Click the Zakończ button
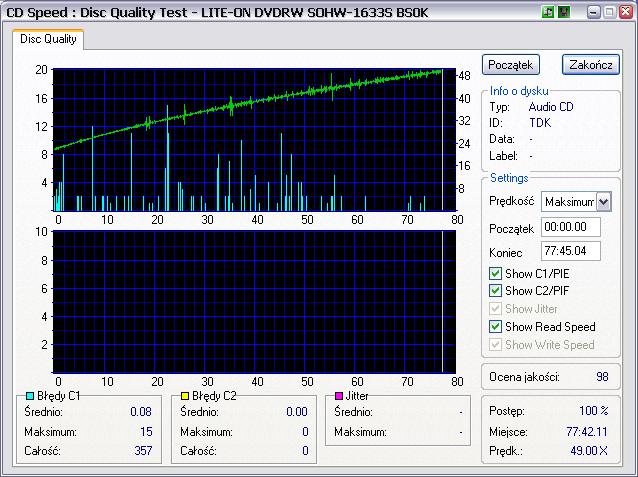Viewport: 638px width, 477px height. coord(591,65)
